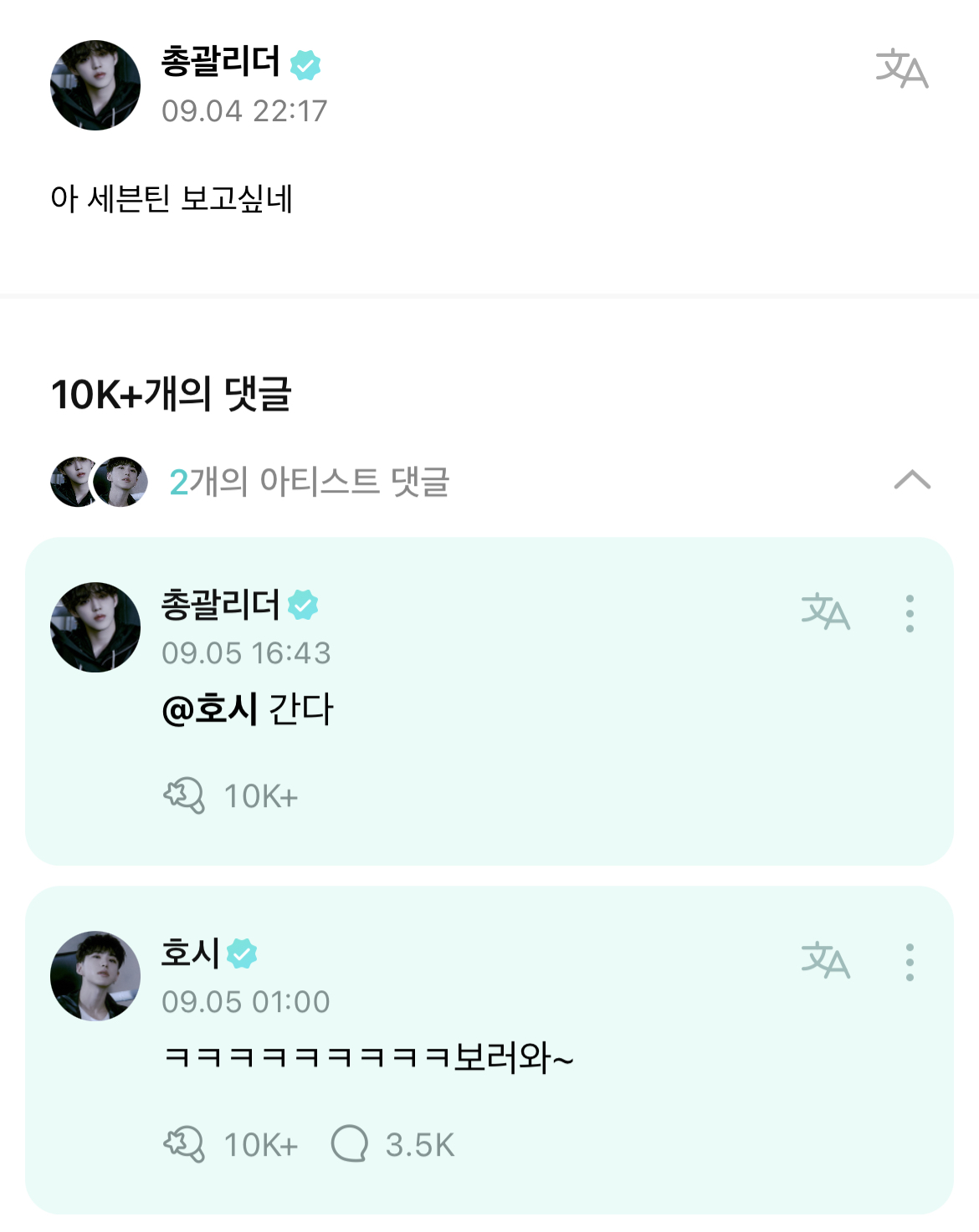Viewport: 979px width, 1232px height.
Task: Tap the cheer icon on 호시 comment
Action: click(x=184, y=1144)
